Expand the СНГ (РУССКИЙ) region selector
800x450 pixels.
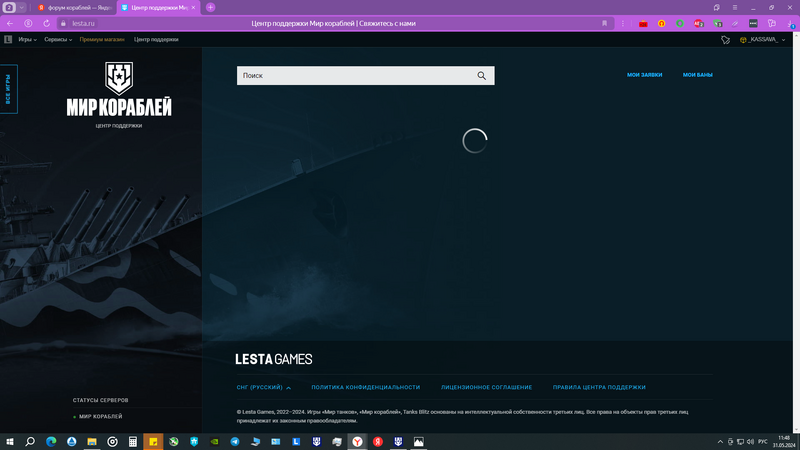263,387
